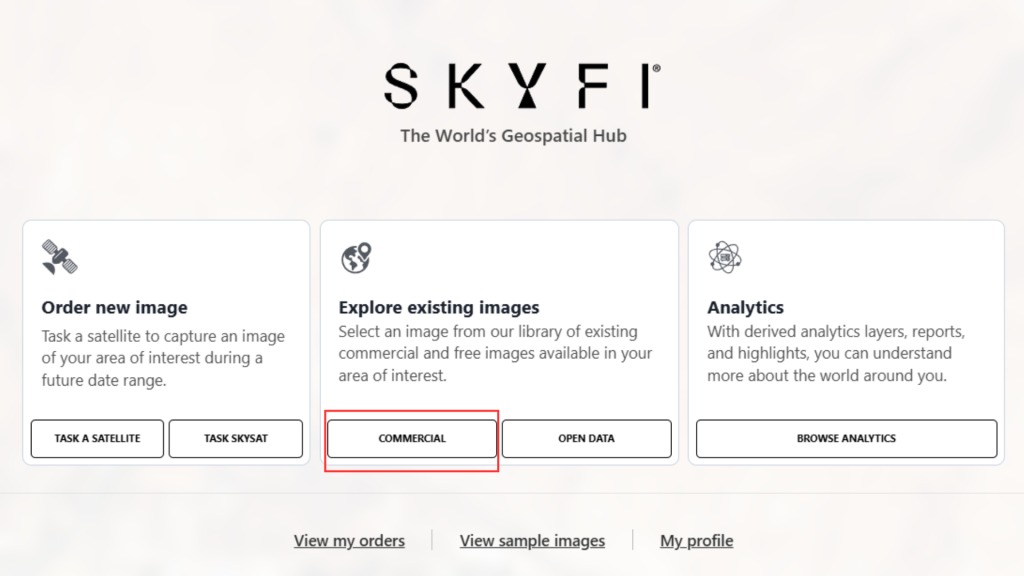Click the Explore existing images heading
The height and width of the screenshot is (576, 1024).
tap(439, 307)
